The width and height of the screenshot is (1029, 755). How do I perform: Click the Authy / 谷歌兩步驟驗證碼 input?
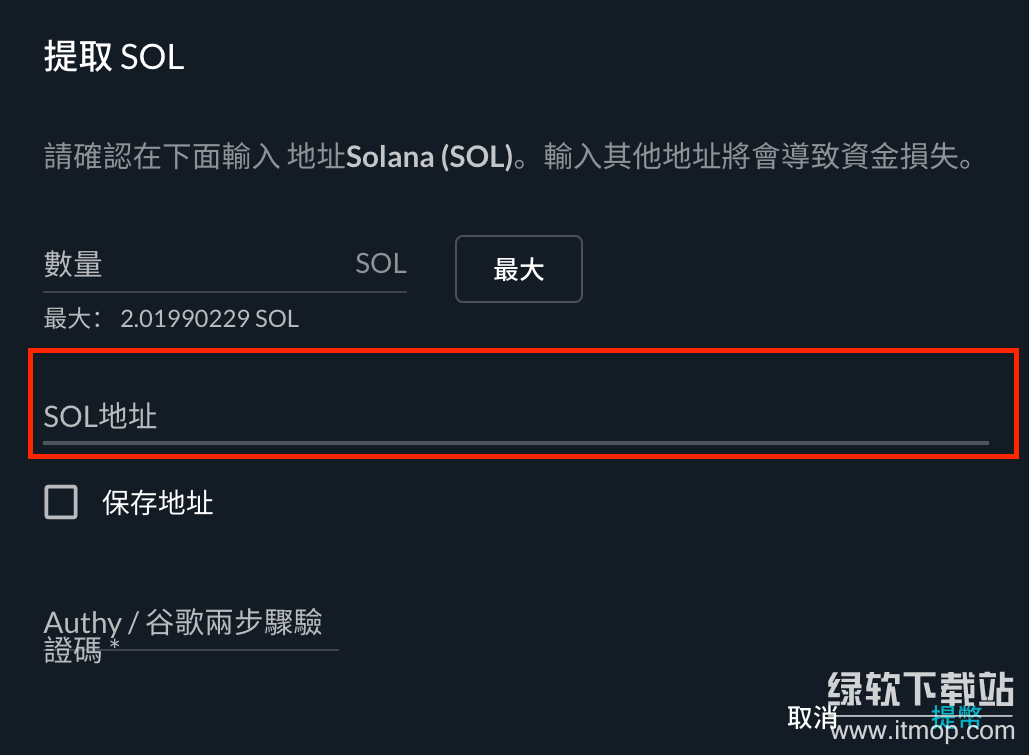(x=190, y=634)
